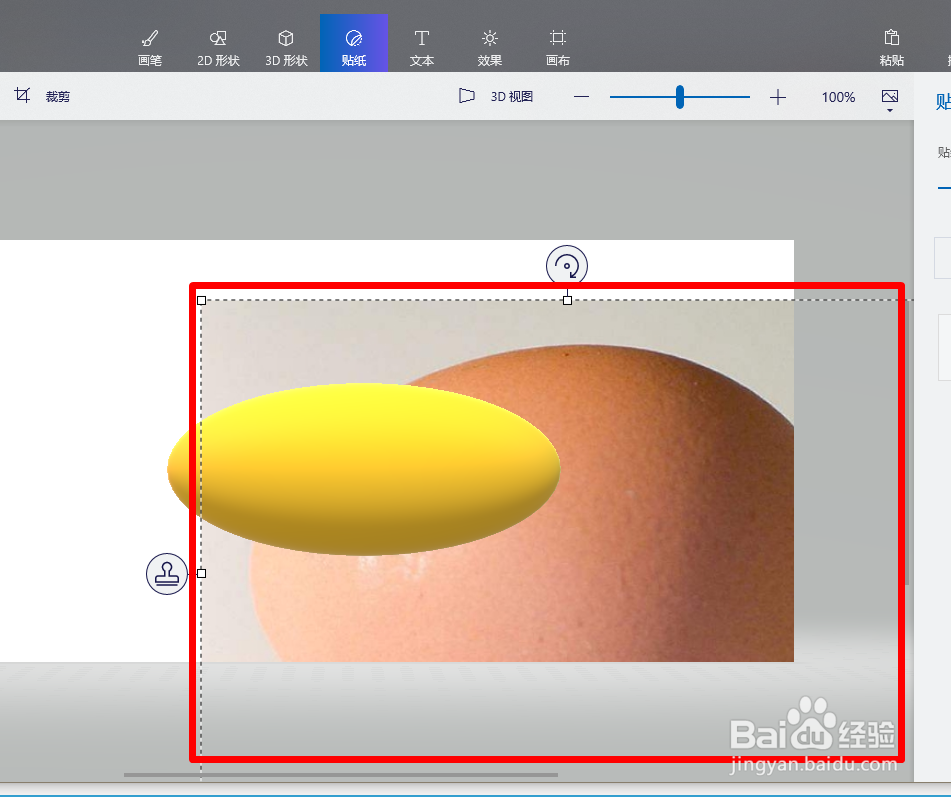Click the 裁剪 text label
This screenshot has width=951, height=797.
[58, 96]
